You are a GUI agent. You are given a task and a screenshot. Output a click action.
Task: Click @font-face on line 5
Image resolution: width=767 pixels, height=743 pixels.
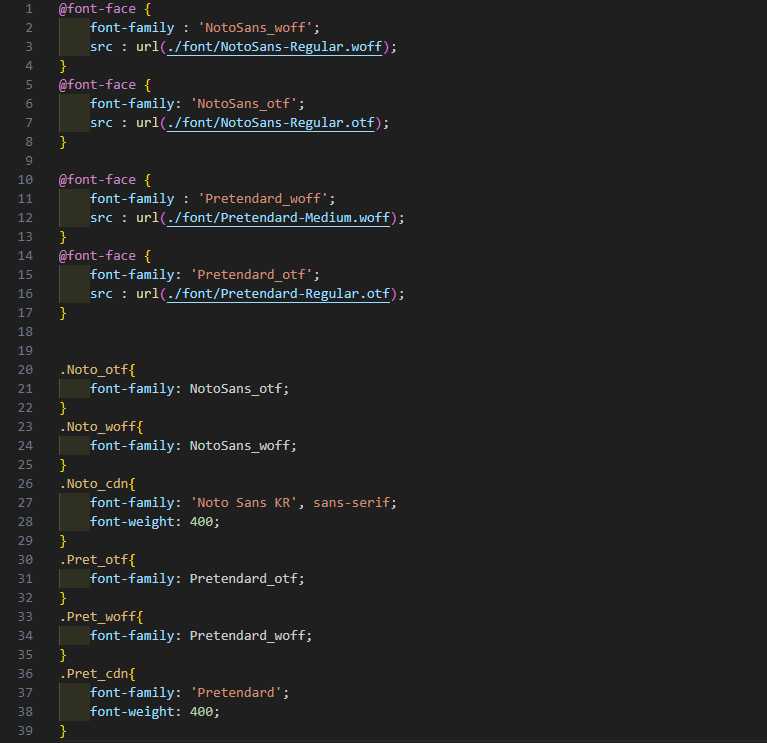[97, 85]
